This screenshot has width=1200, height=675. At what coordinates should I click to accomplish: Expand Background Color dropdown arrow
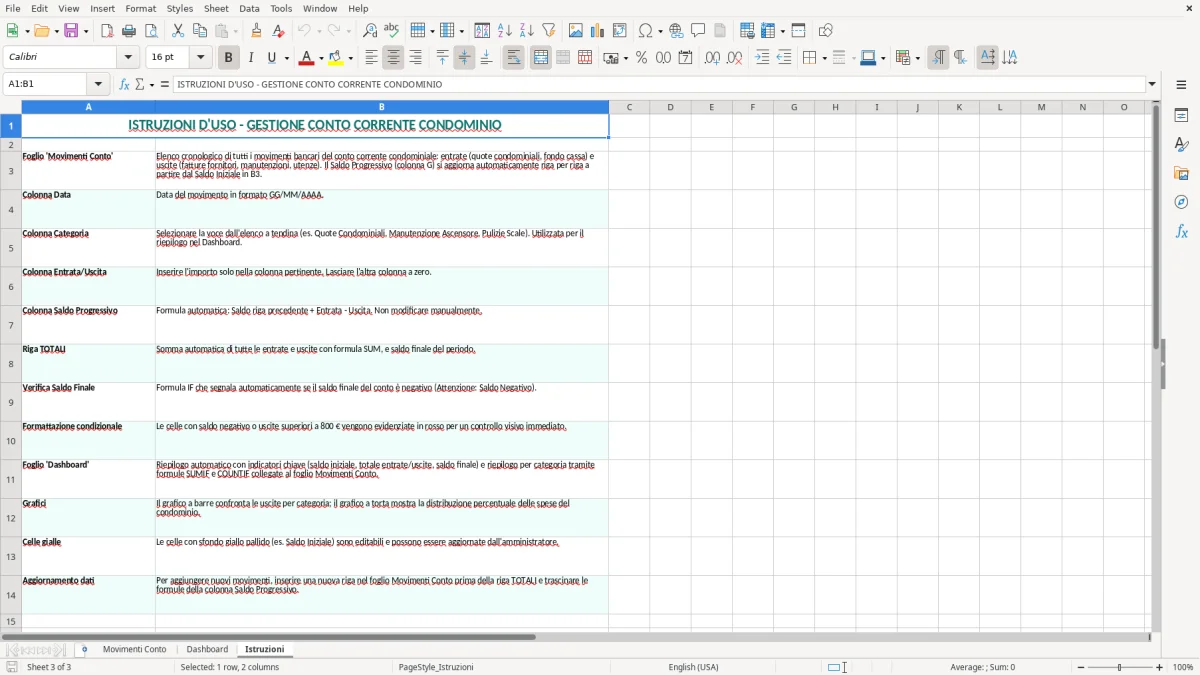tap(351, 58)
